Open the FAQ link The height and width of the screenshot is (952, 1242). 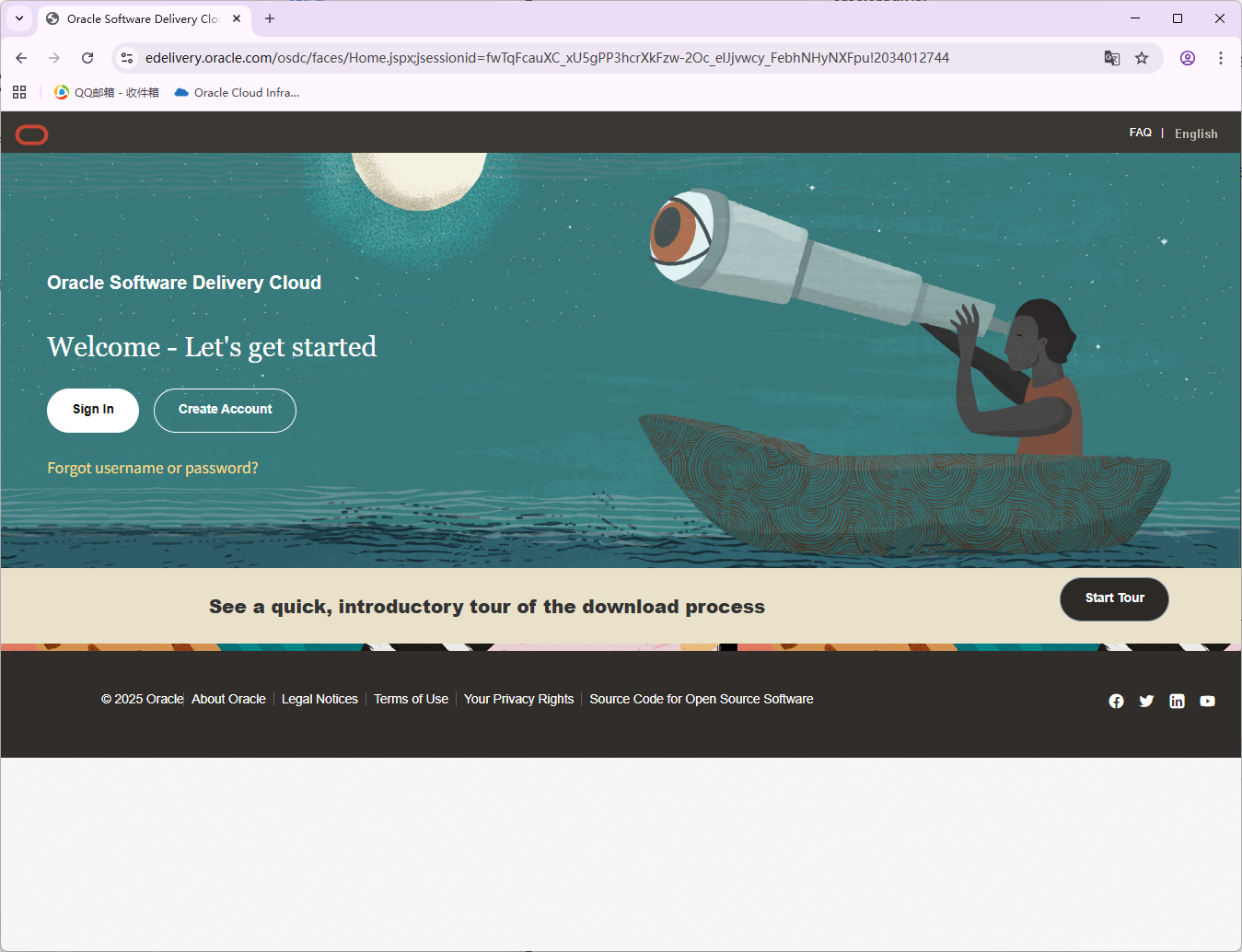click(x=1141, y=133)
